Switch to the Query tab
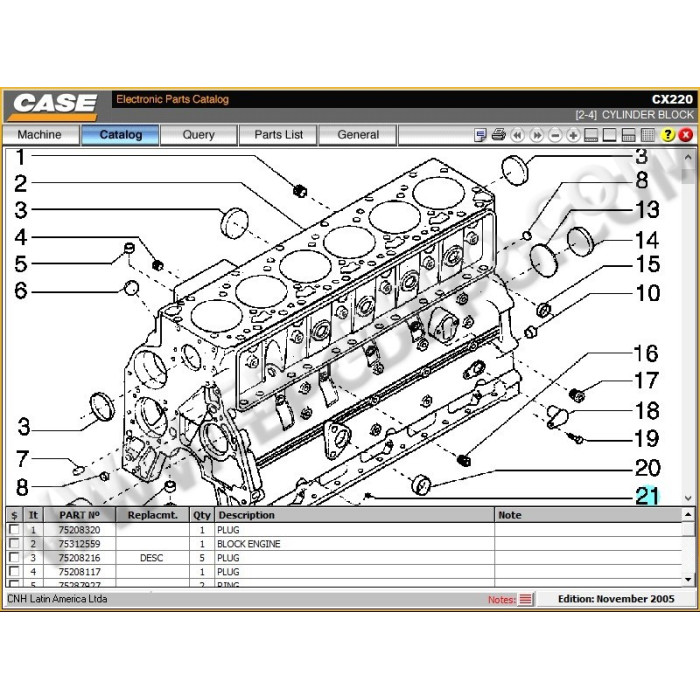 click(x=199, y=135)
